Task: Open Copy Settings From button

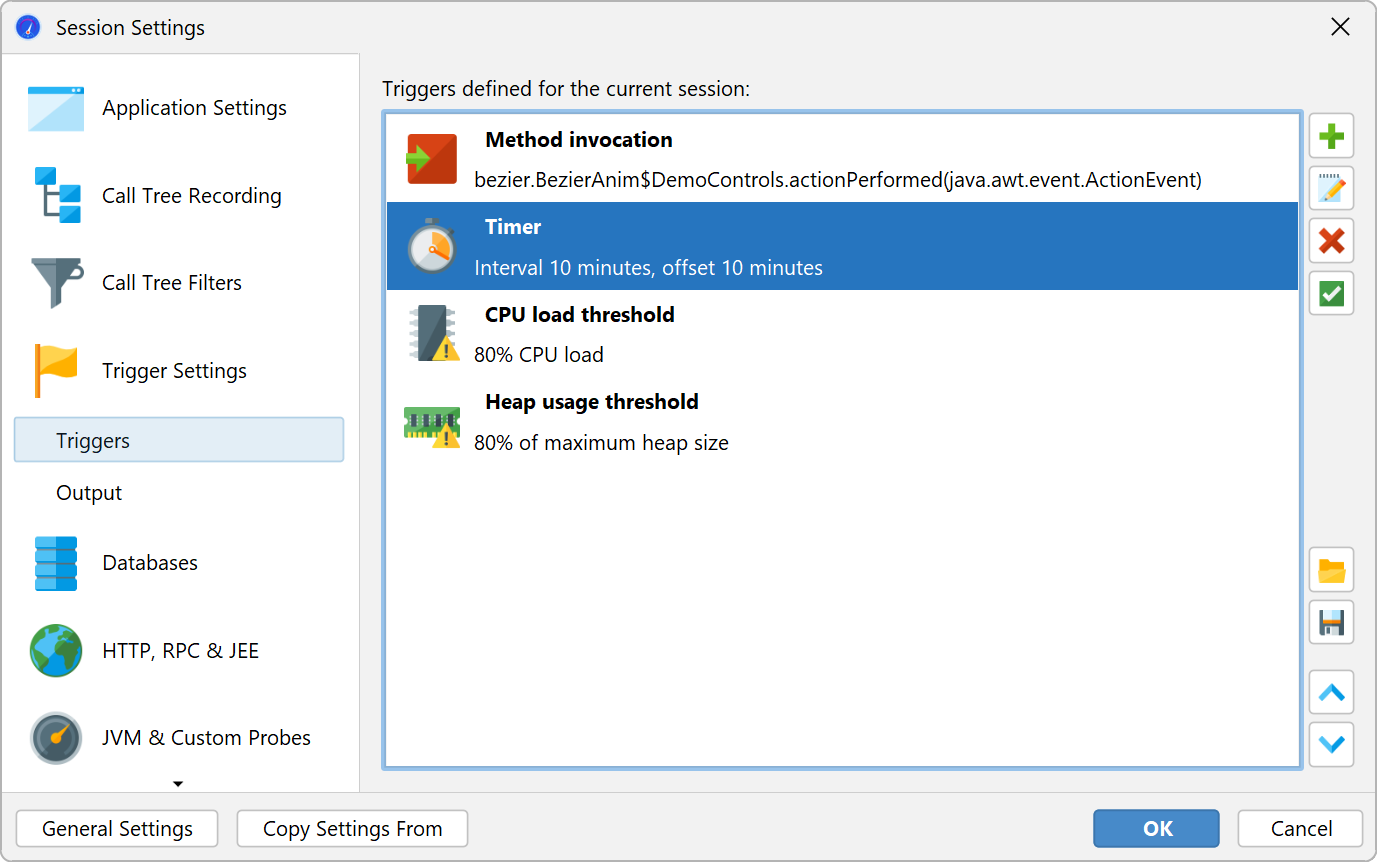Action: pyautogui.click(x=352, y=829)
